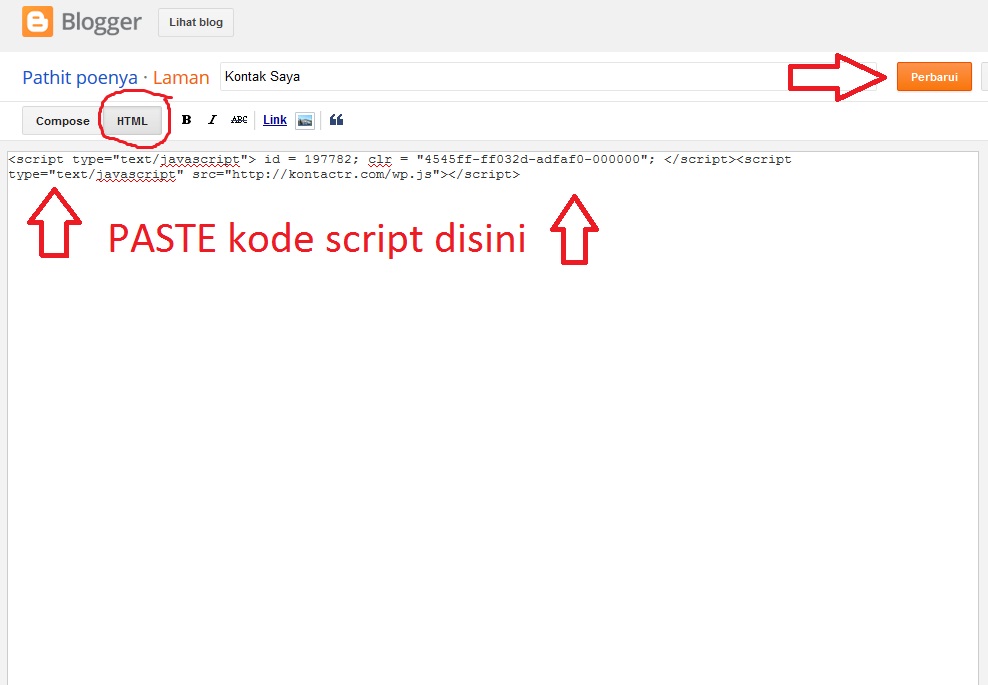Toggle bold formatting

tap(186, 119)
